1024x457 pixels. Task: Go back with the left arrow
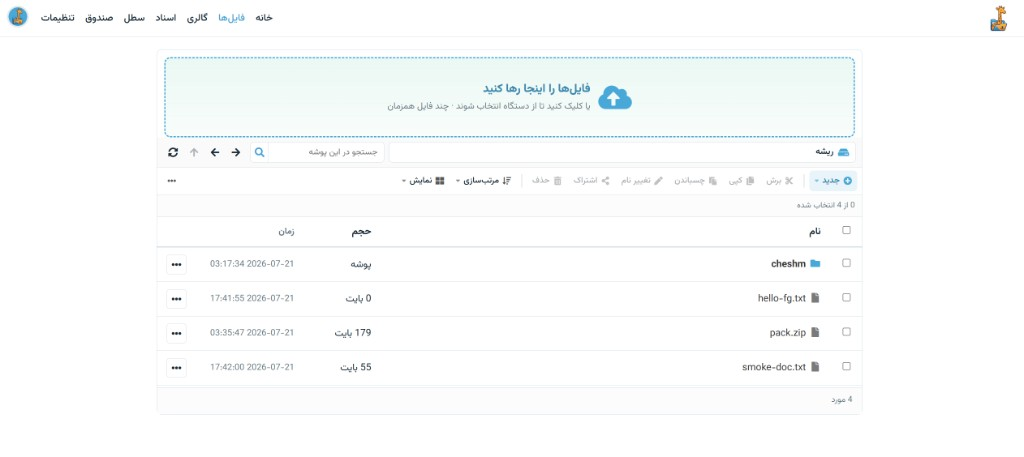(x=215, y=152)
